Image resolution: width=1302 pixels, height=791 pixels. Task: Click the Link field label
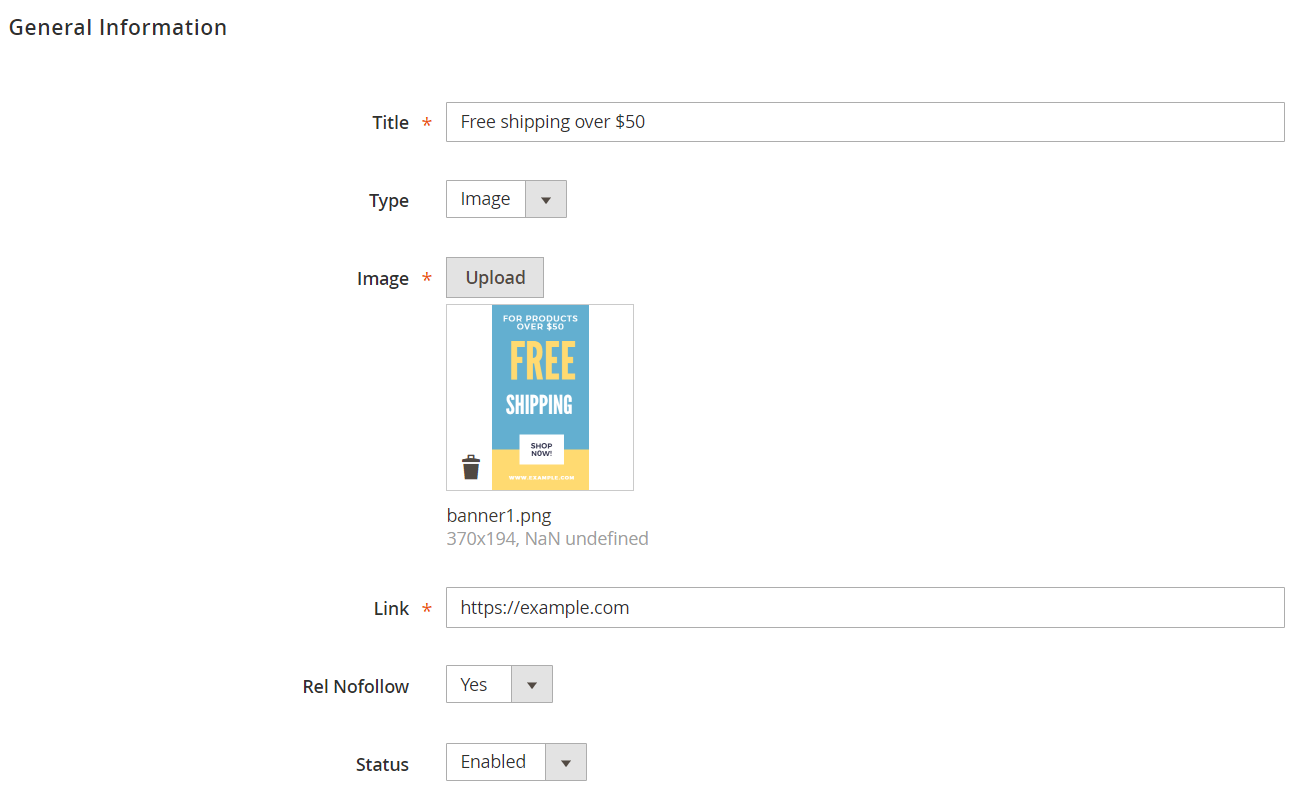click(x=391, y=609)
